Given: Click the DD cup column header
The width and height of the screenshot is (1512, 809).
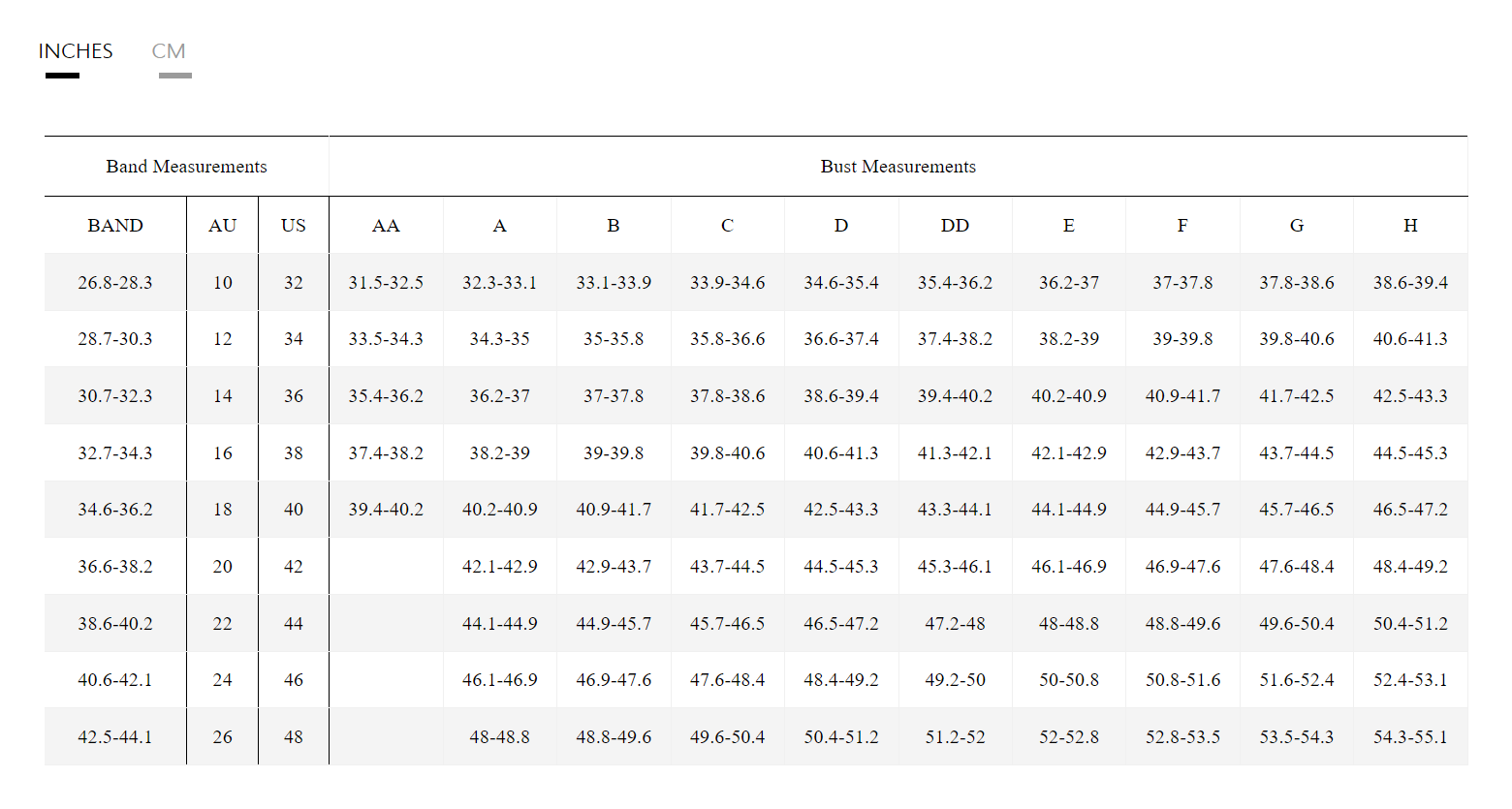Looking at the screenshot, I should tap(955, 226).
